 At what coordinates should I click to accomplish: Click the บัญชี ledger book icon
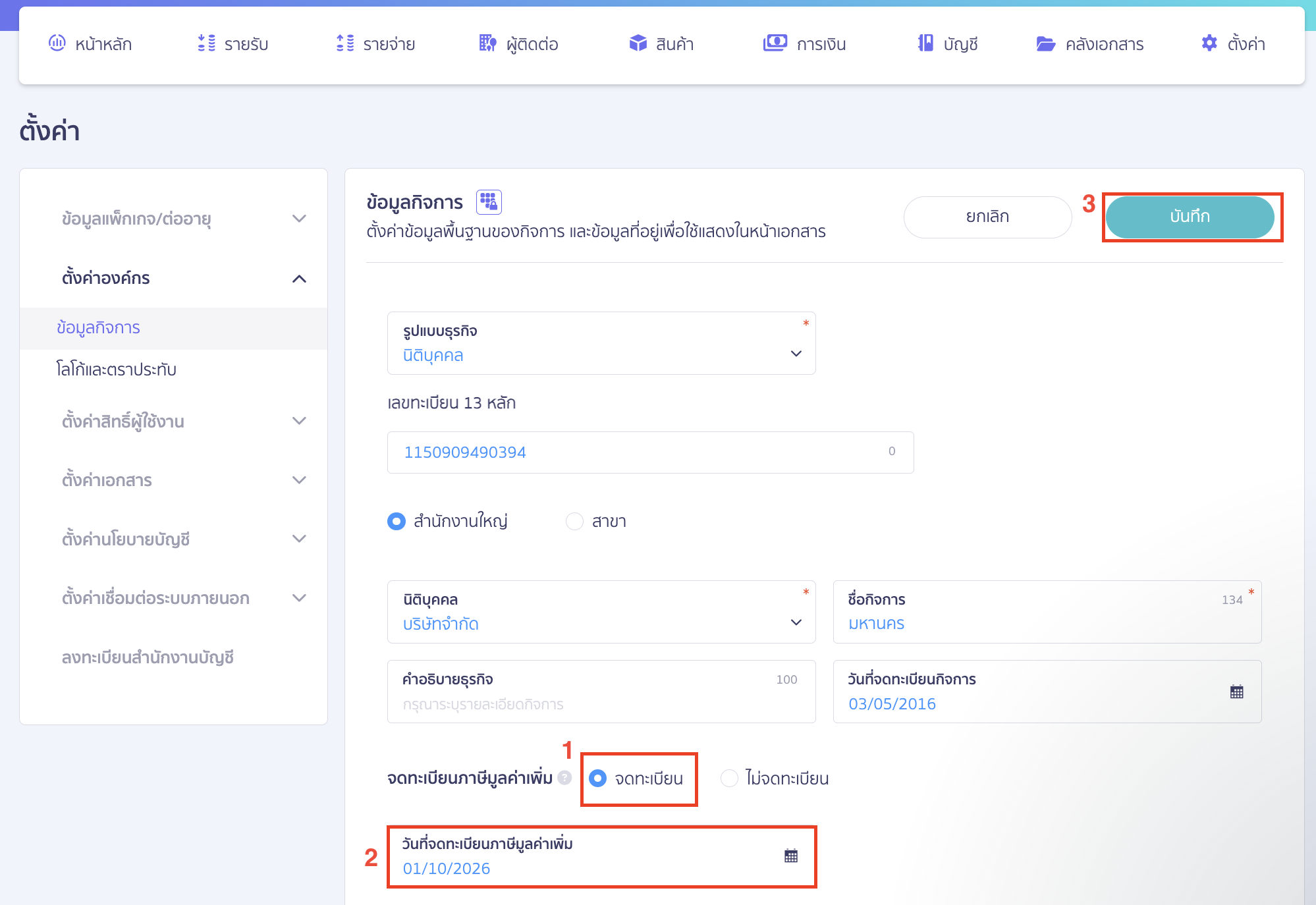[x=925, y=43]
